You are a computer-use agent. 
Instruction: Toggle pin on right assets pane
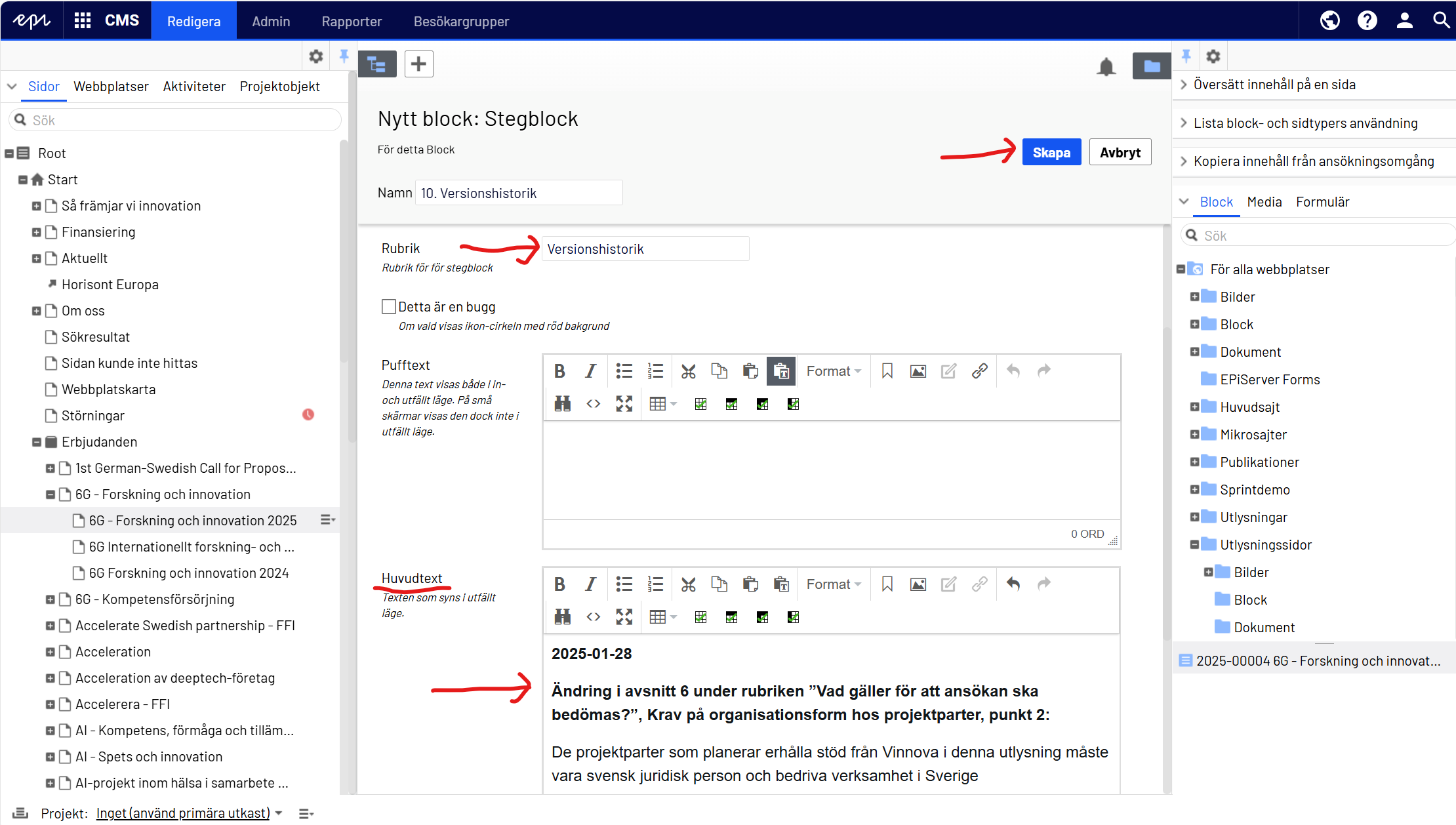1186,56
